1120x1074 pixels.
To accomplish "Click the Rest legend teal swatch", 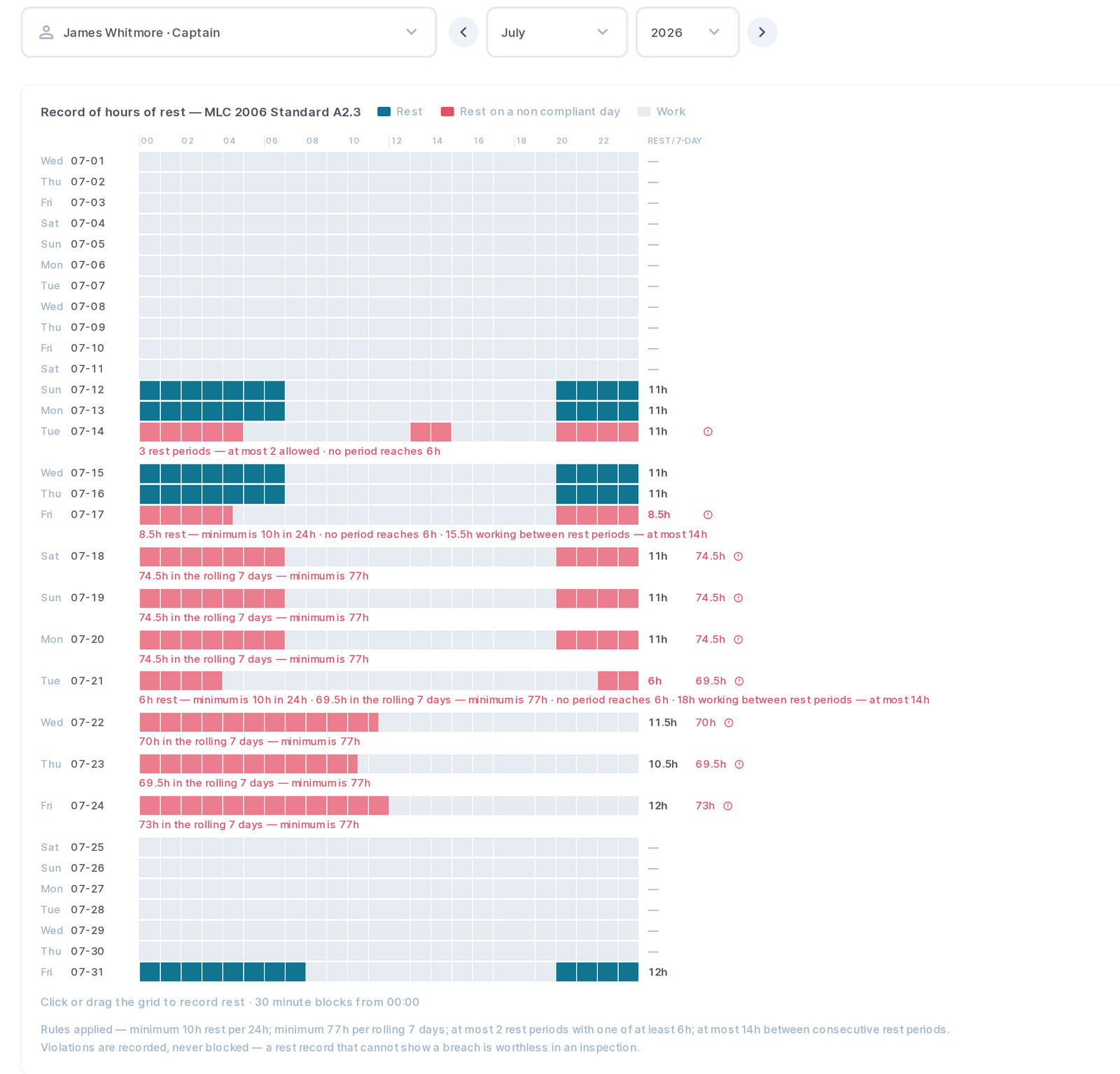I will pos(384,112).
